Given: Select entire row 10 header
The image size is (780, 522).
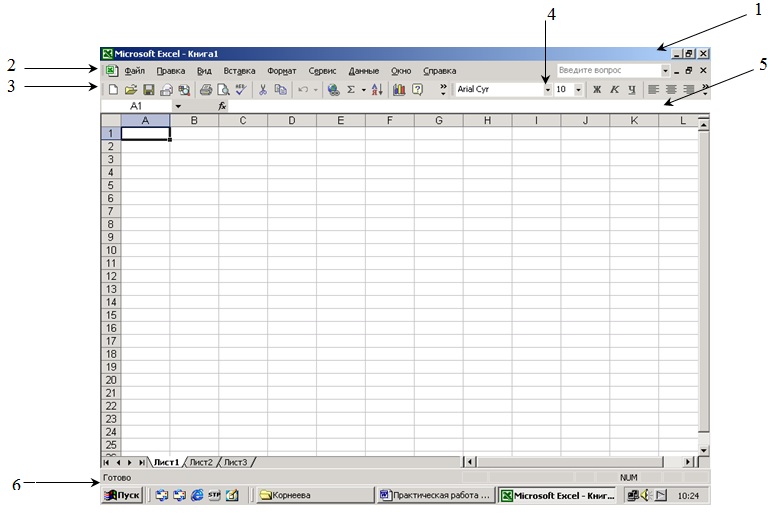Looking at the screenshot, I should point(111,250).
